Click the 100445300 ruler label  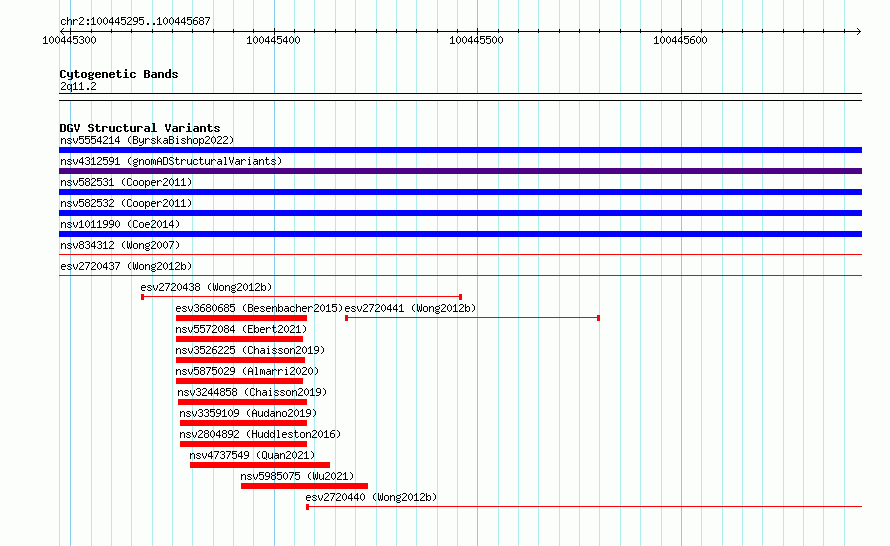[x=69, y=40]
